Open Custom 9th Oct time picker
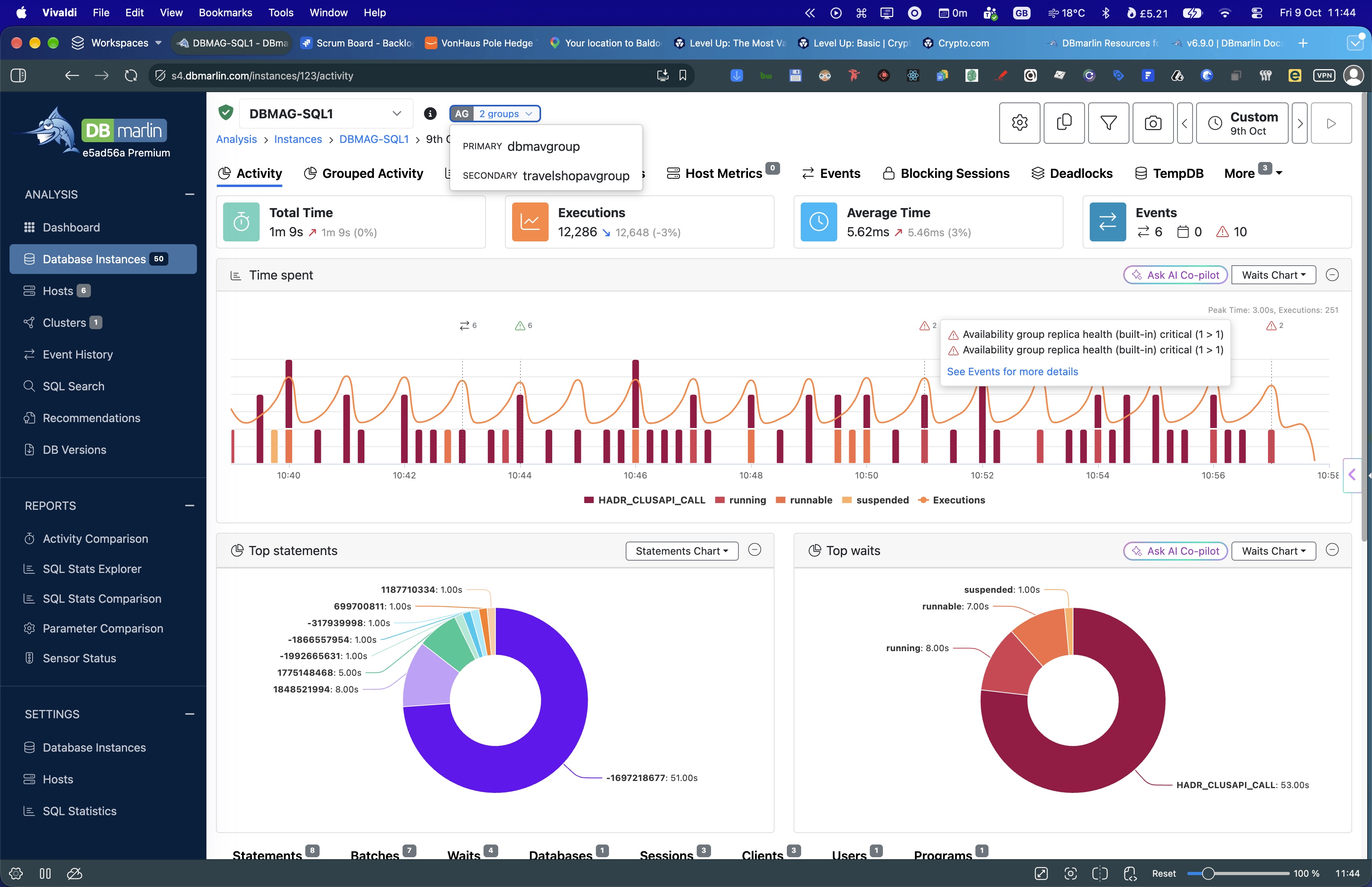The image size is (1372, 887). 1242,123
